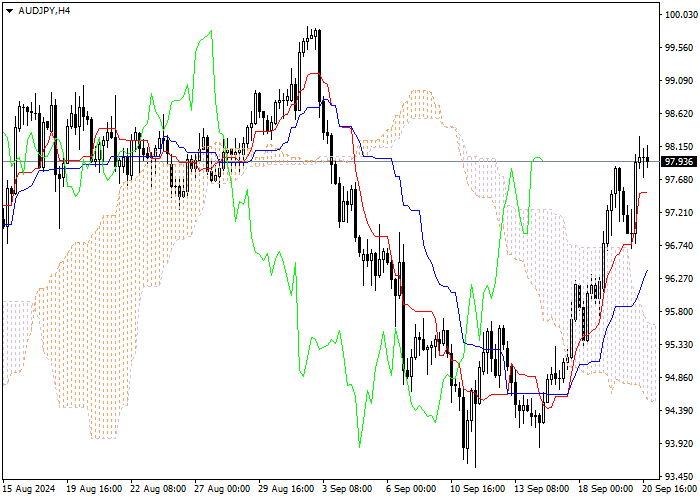Click the 27 Aug 00:00 time label

pyautogui.click(x=222, y=489)
